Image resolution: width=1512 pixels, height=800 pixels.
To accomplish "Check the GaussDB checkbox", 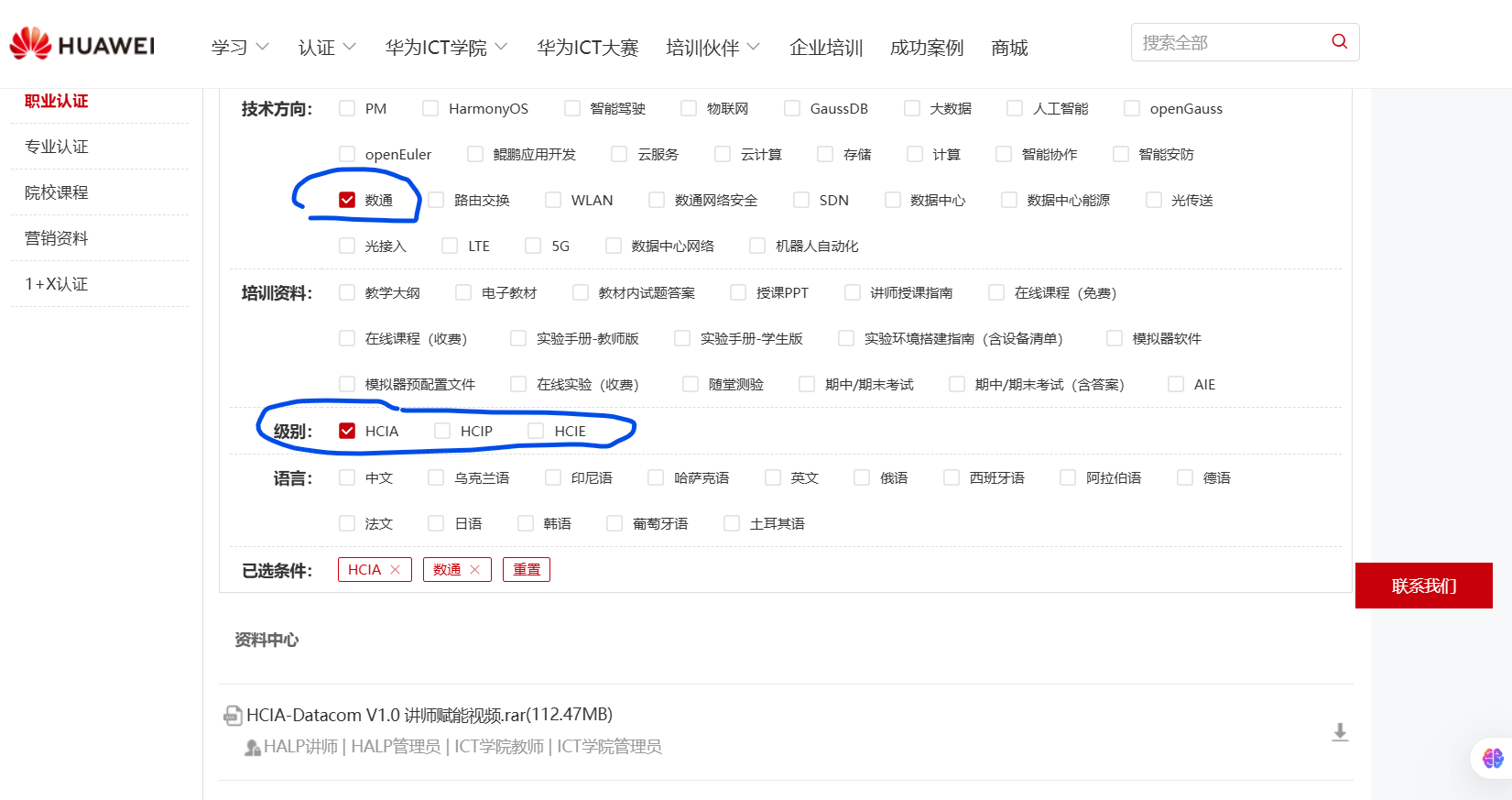I will [792, 108].
